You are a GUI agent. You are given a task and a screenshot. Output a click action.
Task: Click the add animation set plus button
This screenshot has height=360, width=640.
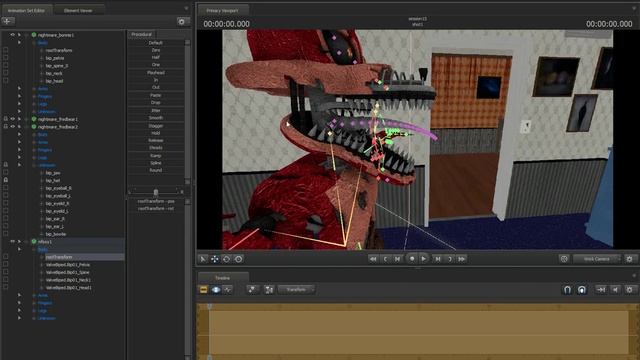[8, 21]
